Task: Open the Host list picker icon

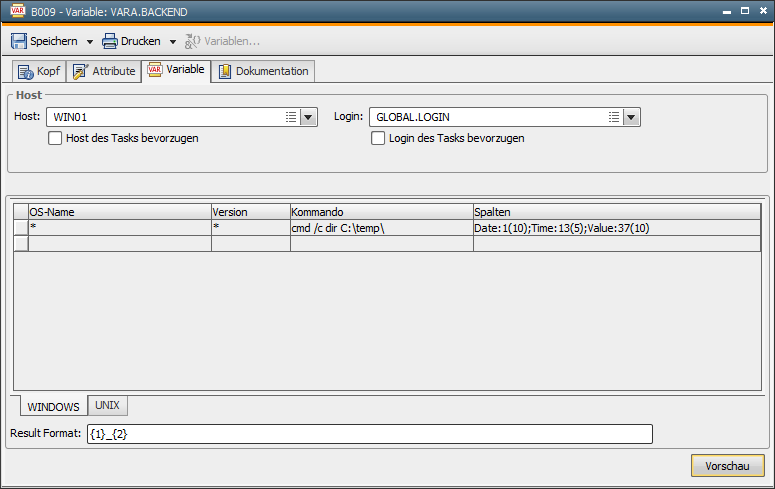Action: click(291, 117)
